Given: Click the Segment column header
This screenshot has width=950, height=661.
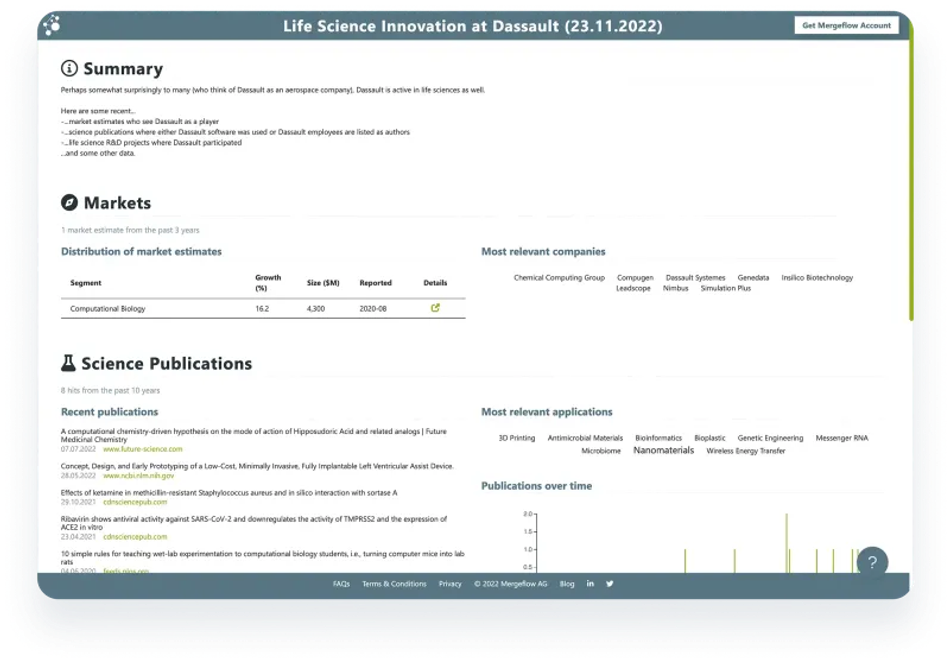Looking at the screenshot, I should click(x=85, y=283).
